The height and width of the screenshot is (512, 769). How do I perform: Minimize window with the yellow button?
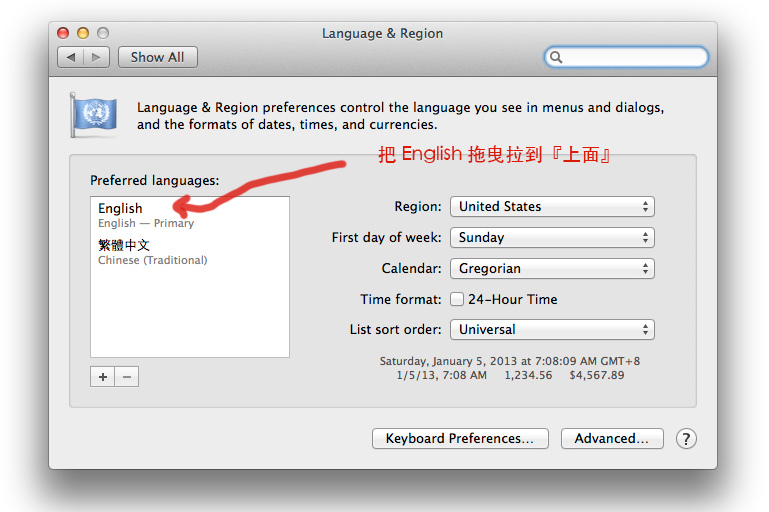click(83, 33)
